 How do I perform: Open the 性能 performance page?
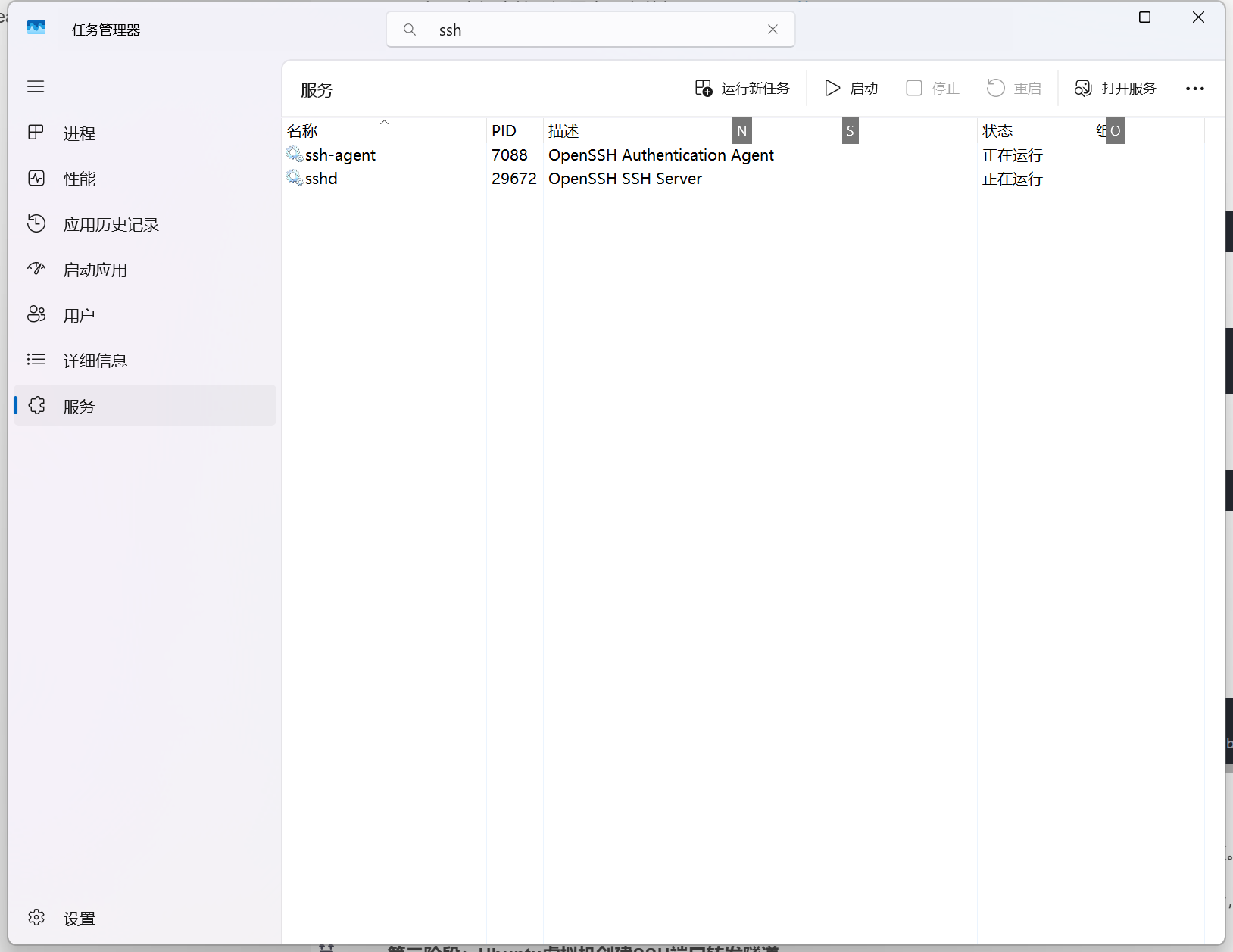pyautogui.click(x=145, y=179)
